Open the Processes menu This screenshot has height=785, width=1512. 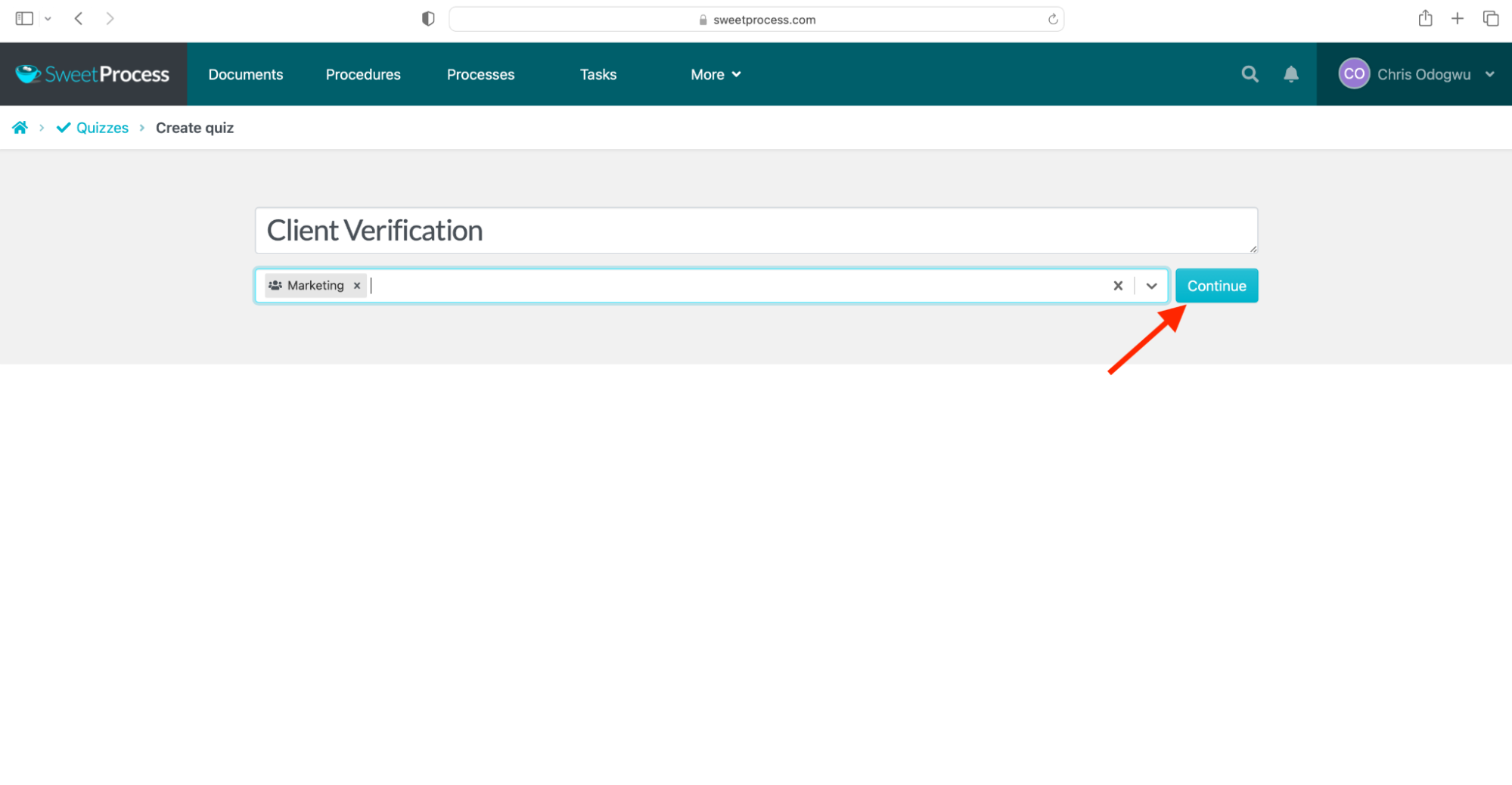click(480, 74)
